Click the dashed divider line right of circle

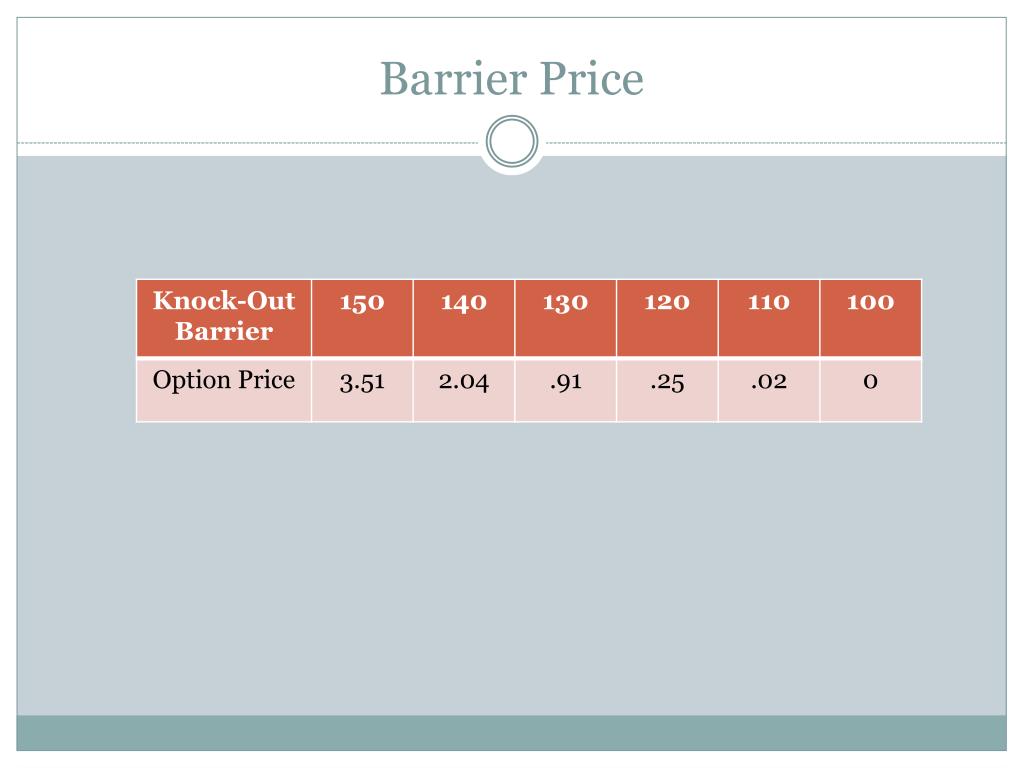tap(776, 142)
